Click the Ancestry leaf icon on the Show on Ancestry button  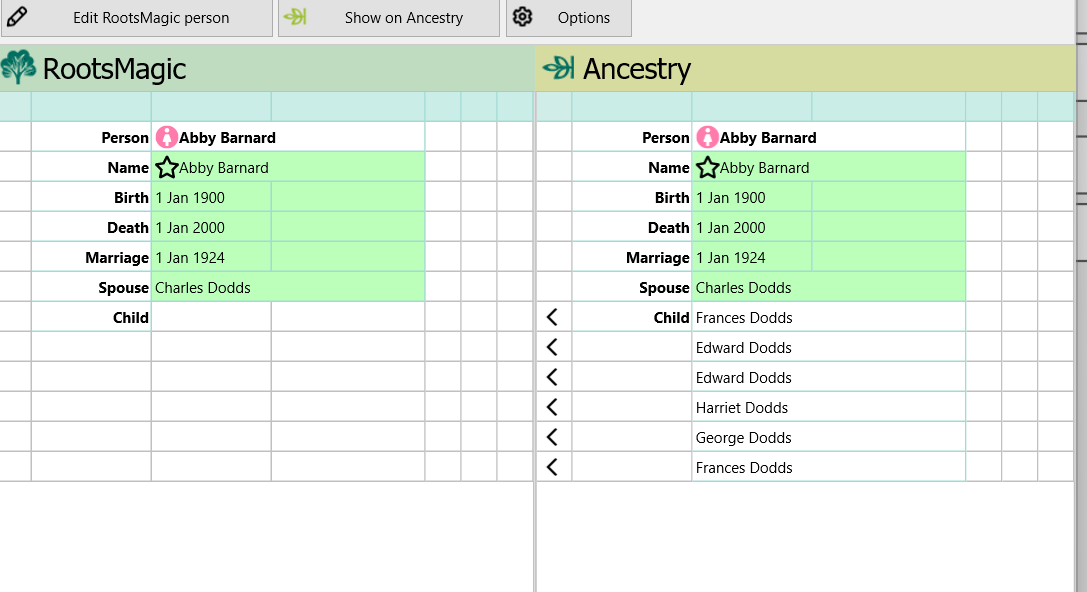(295, 17)
